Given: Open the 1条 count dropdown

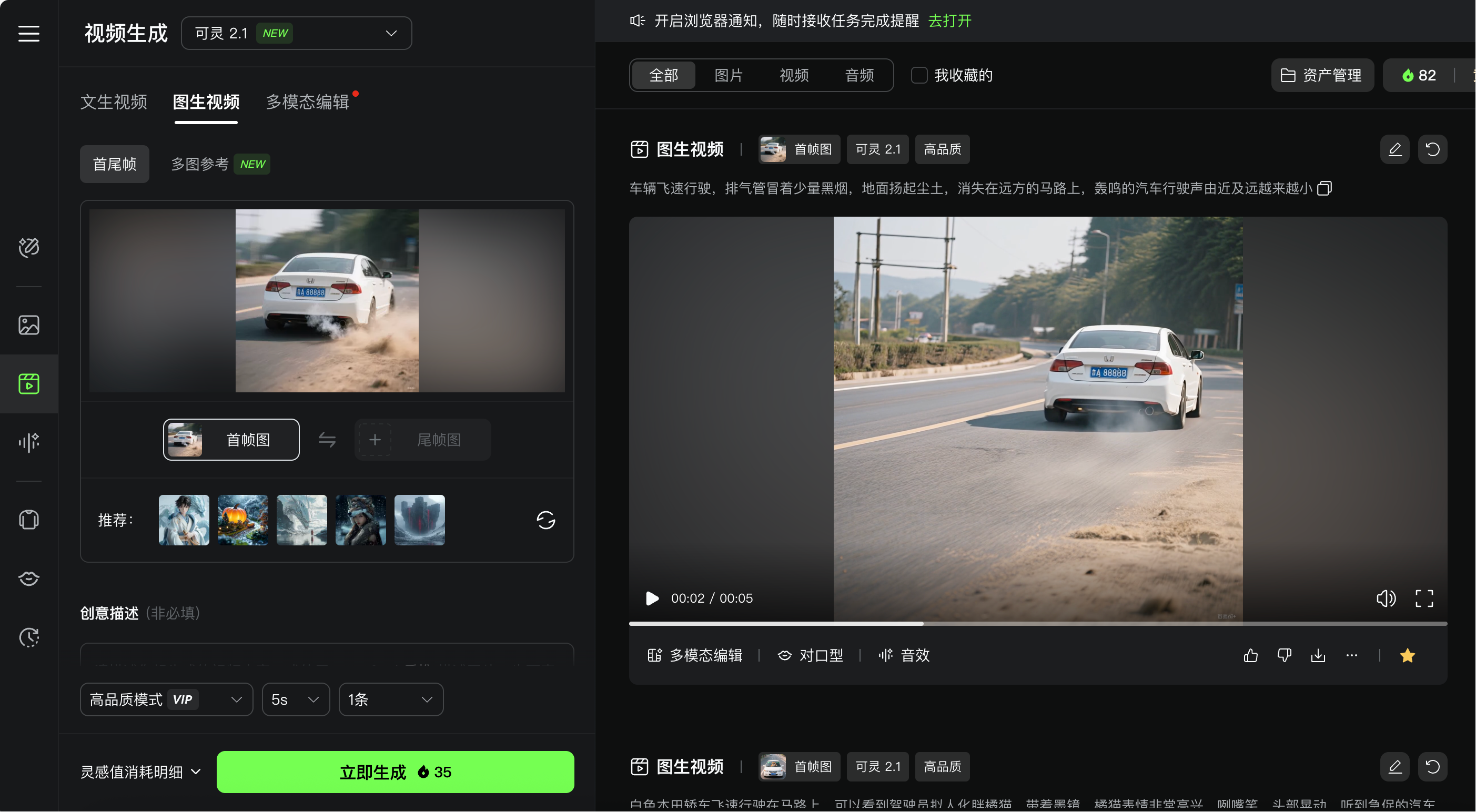Looking at the screenshot, I should (391, 699).
